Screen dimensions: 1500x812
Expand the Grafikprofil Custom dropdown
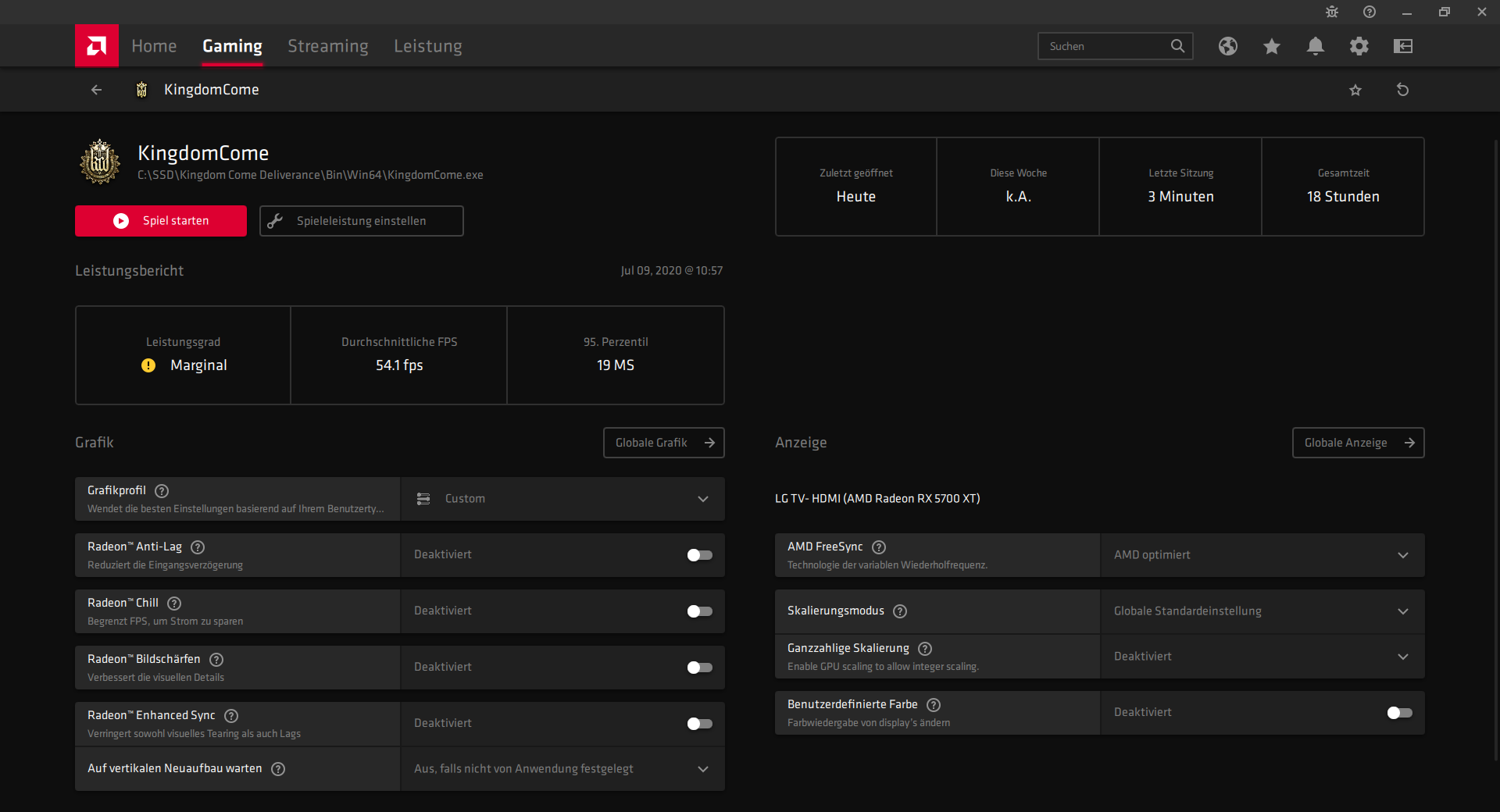[562, 499]
